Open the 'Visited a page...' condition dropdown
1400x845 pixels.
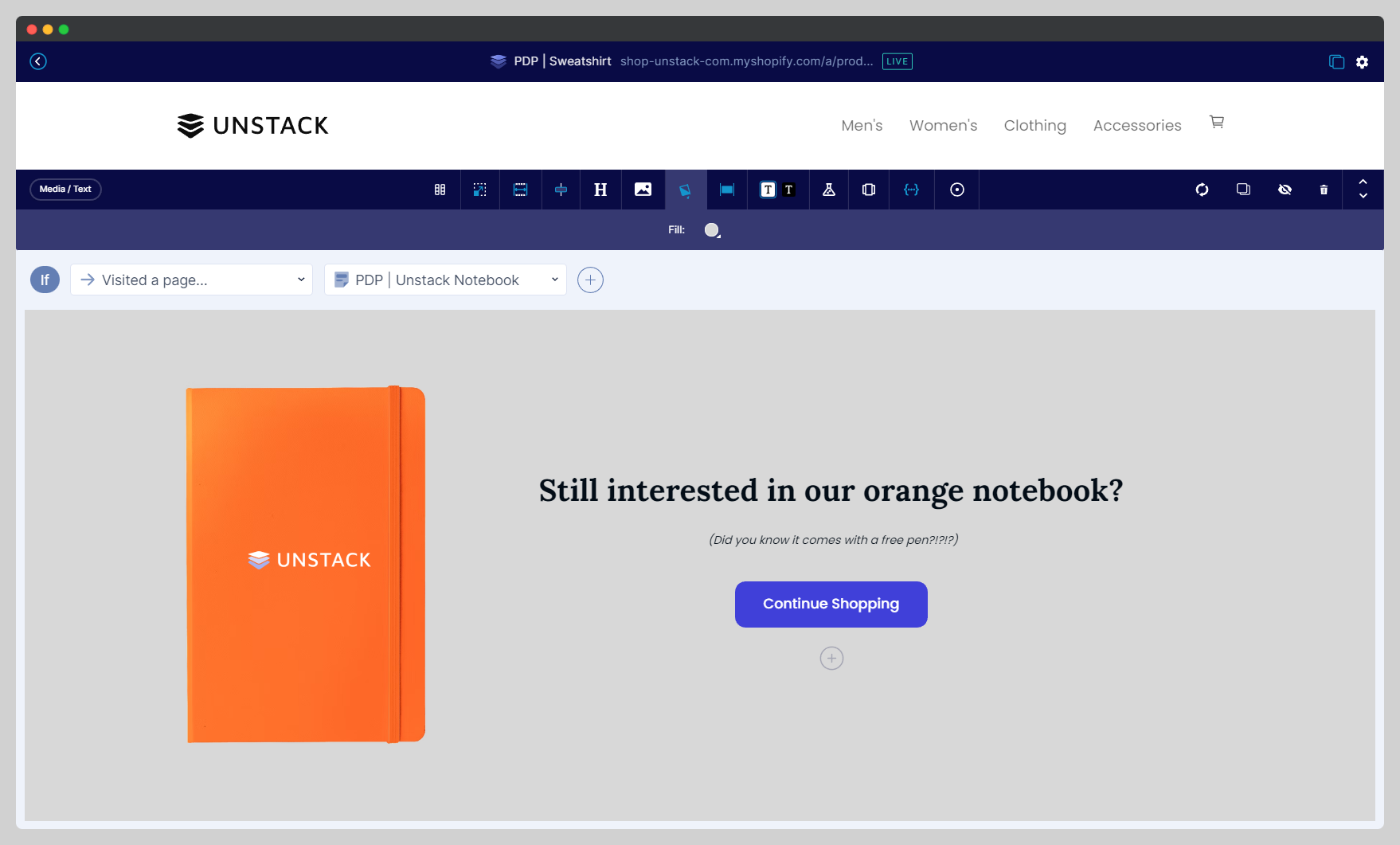click(191, 280)
